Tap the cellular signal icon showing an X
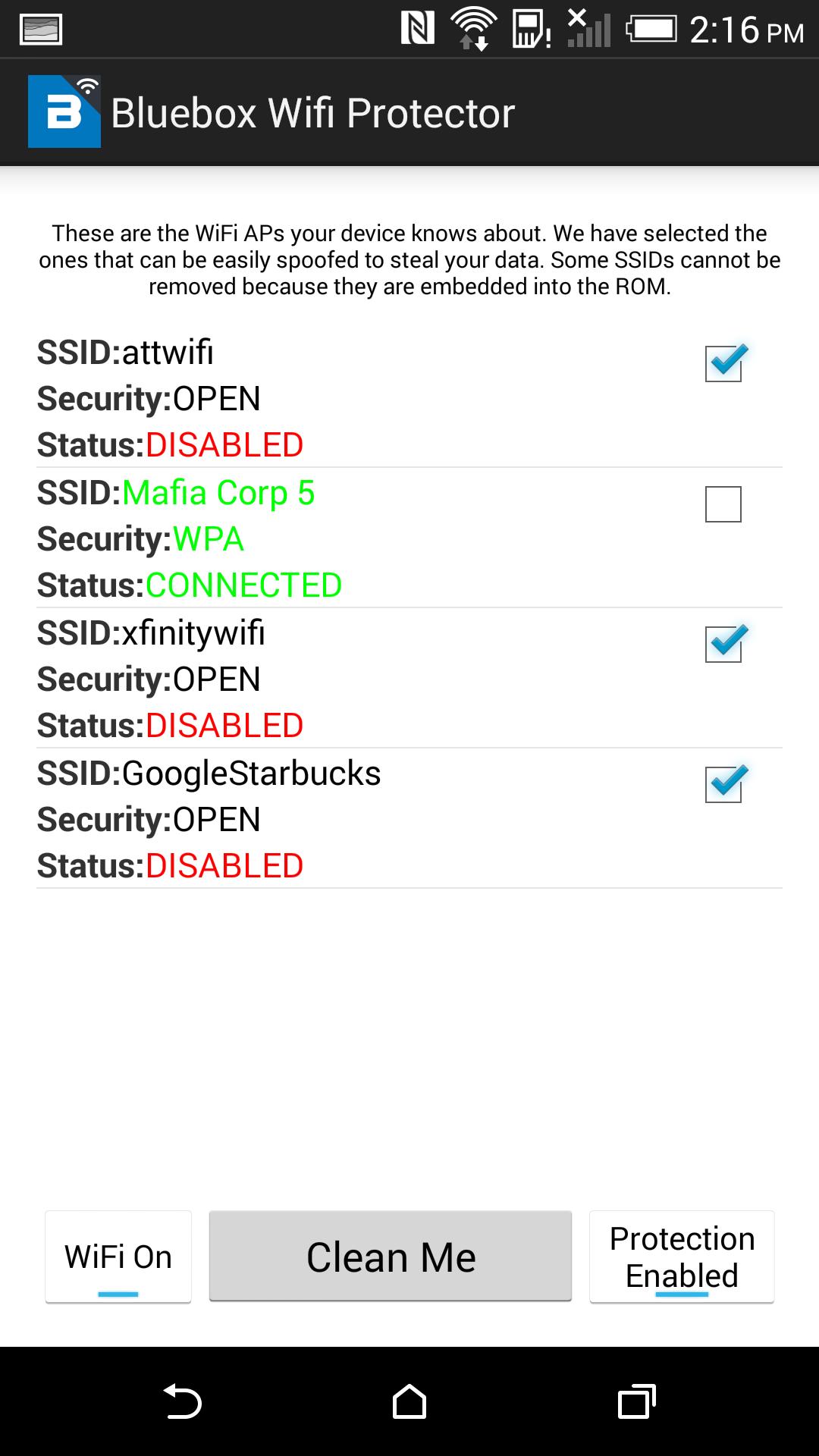This screenshot has height=1456, width=819. coord(588,29)
